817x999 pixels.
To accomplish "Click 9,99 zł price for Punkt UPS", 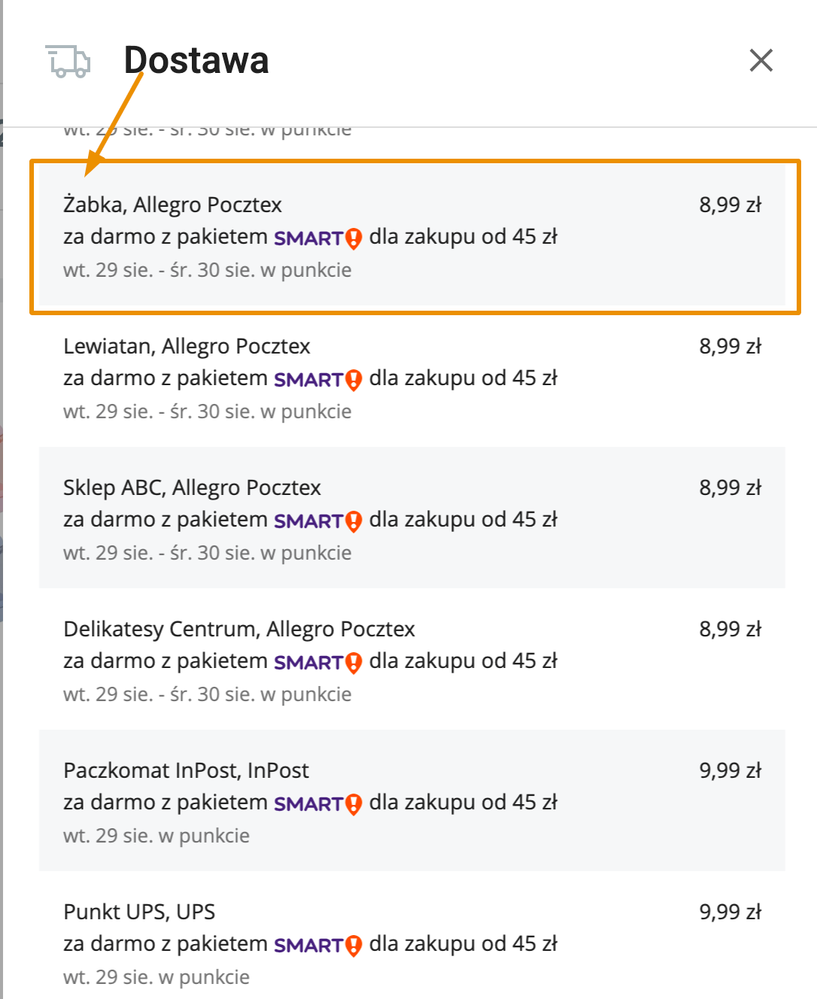I will point(730,912).
